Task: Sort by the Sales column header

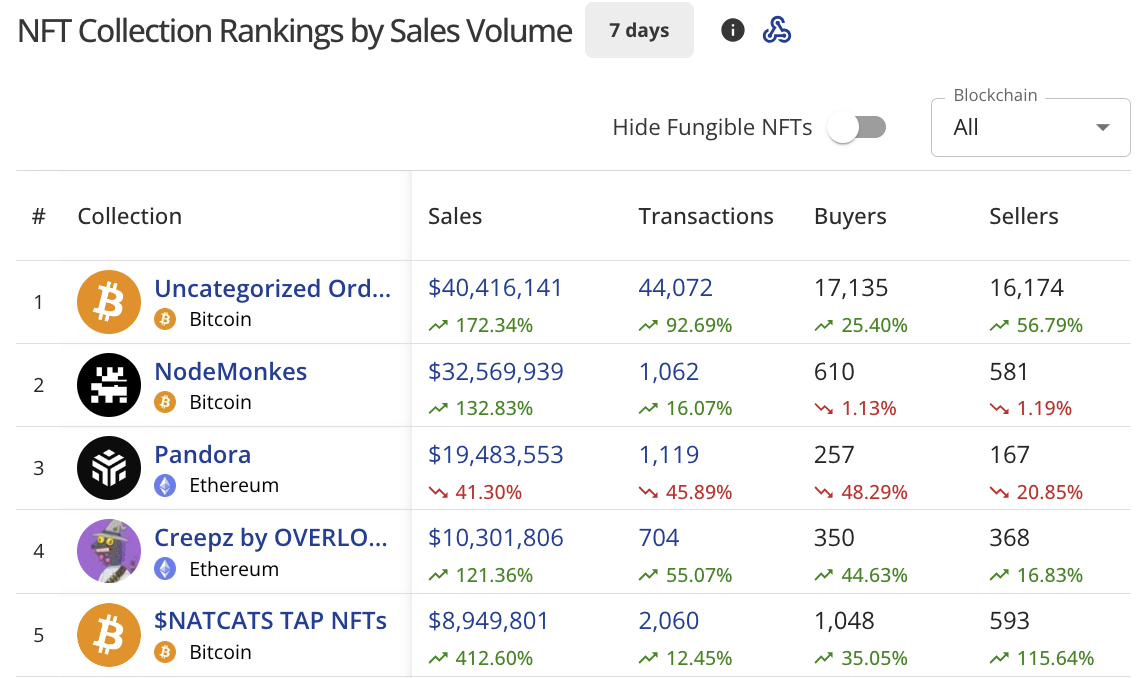Action: pyautogui.click(x=455, y=216)
